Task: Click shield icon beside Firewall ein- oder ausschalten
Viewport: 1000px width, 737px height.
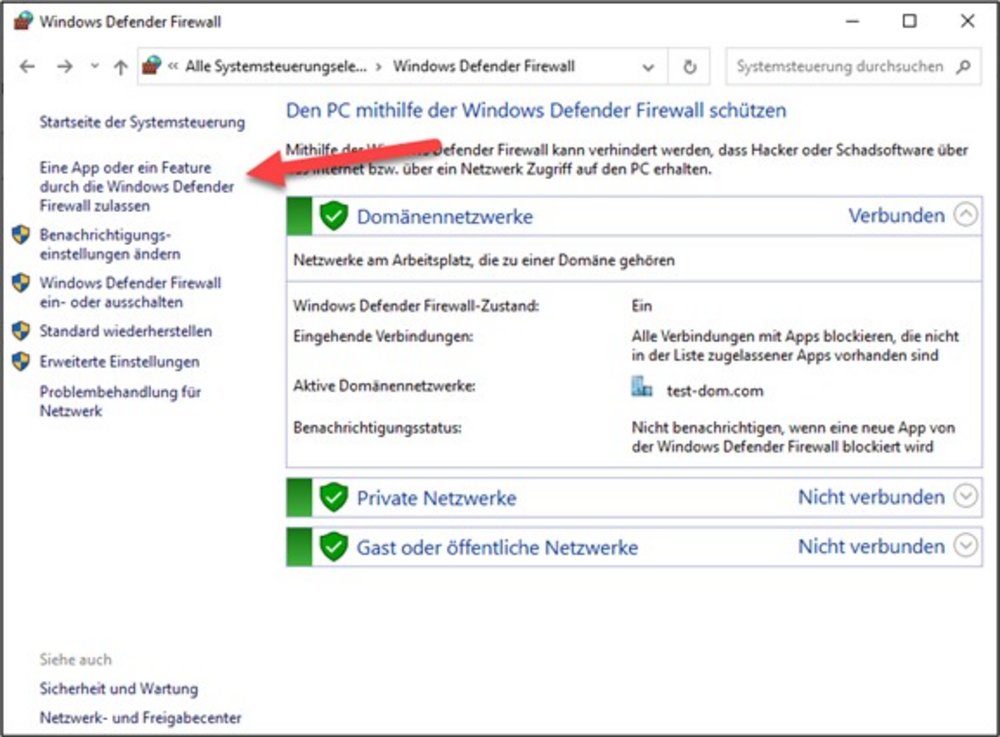Action: click(x=21, y=282)
